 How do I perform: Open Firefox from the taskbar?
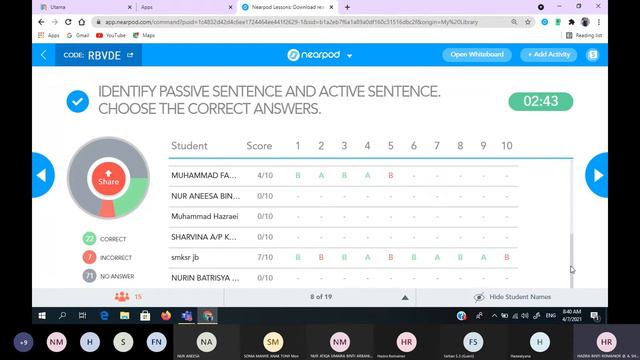[x=166, y=316]
